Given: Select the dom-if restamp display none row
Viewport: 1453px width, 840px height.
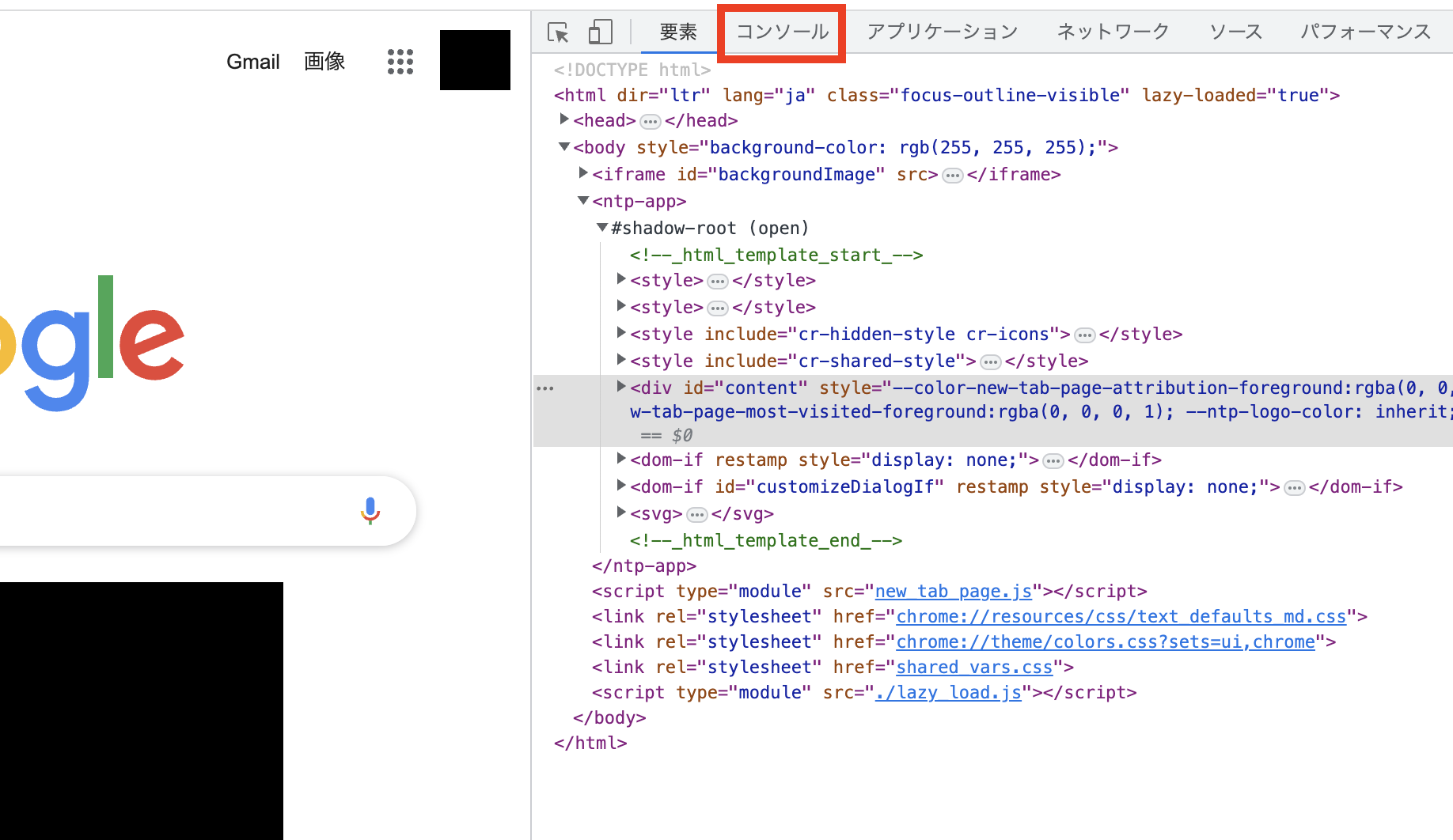Looking at the screenshot, I should pos(896,460).
